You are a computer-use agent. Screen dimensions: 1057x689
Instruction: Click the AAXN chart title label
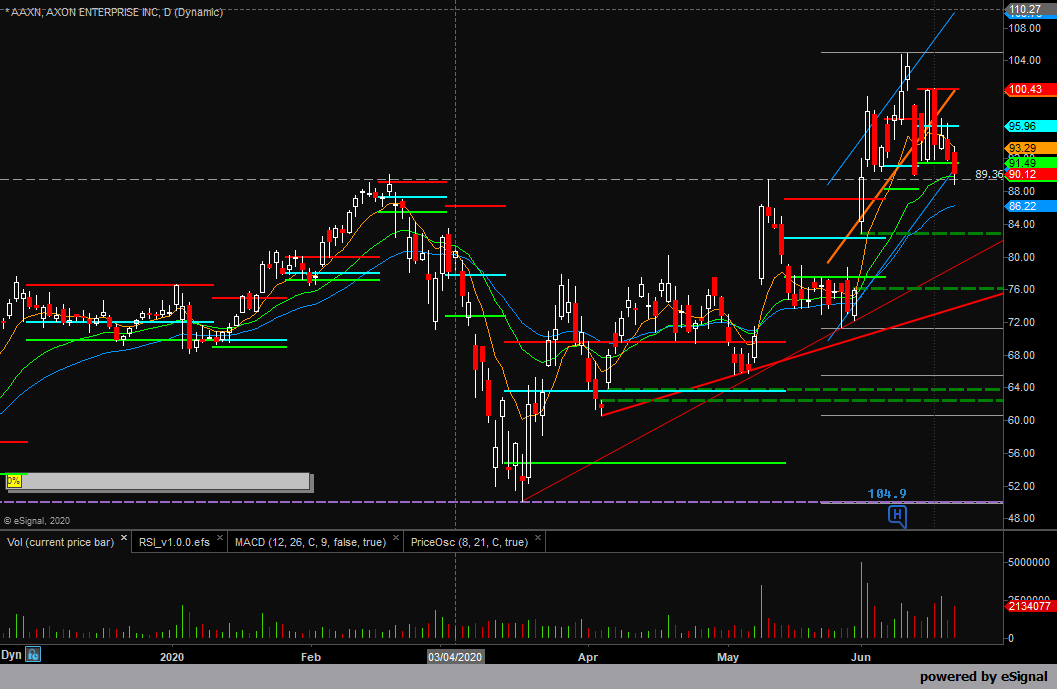tap(114, 12)
